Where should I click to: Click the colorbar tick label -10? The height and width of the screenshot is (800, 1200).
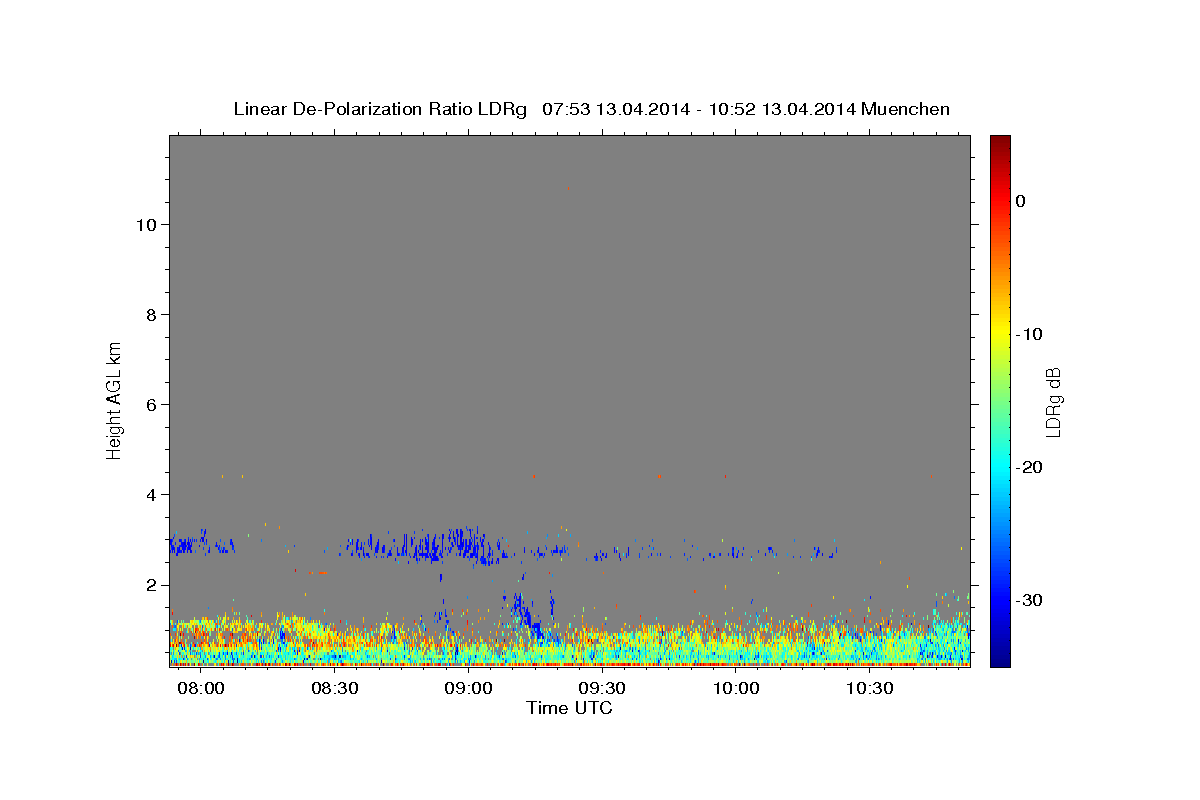[1030, 334]
